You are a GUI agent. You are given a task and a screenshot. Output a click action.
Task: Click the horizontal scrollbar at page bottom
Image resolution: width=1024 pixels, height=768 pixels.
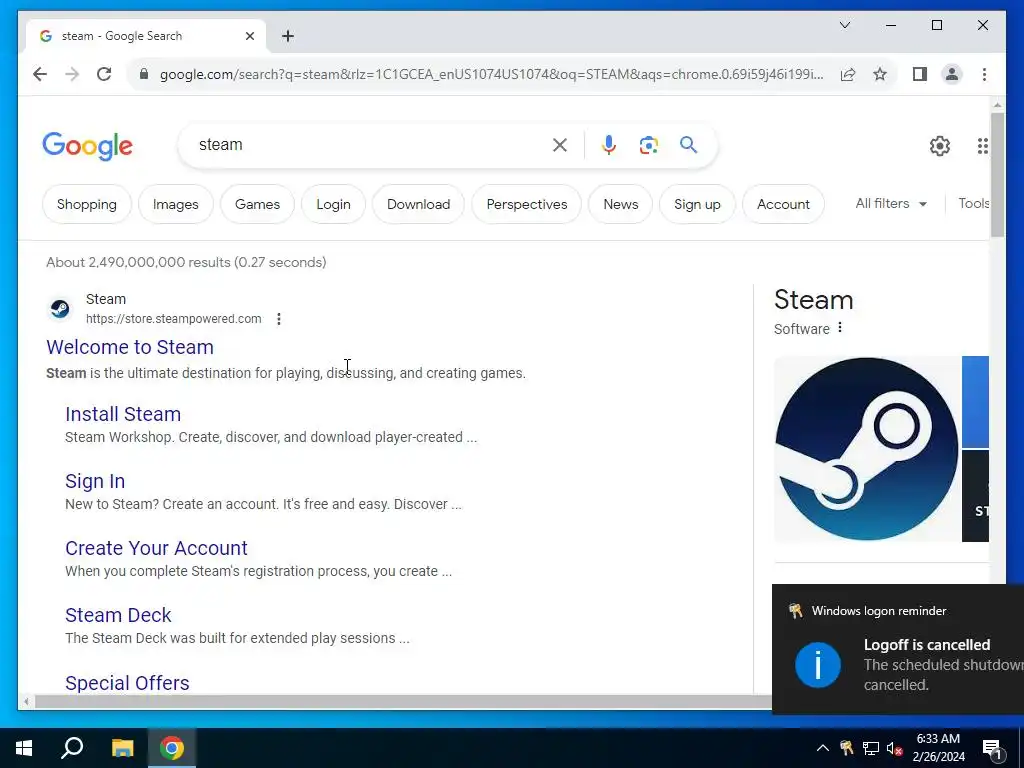point(403,702)
